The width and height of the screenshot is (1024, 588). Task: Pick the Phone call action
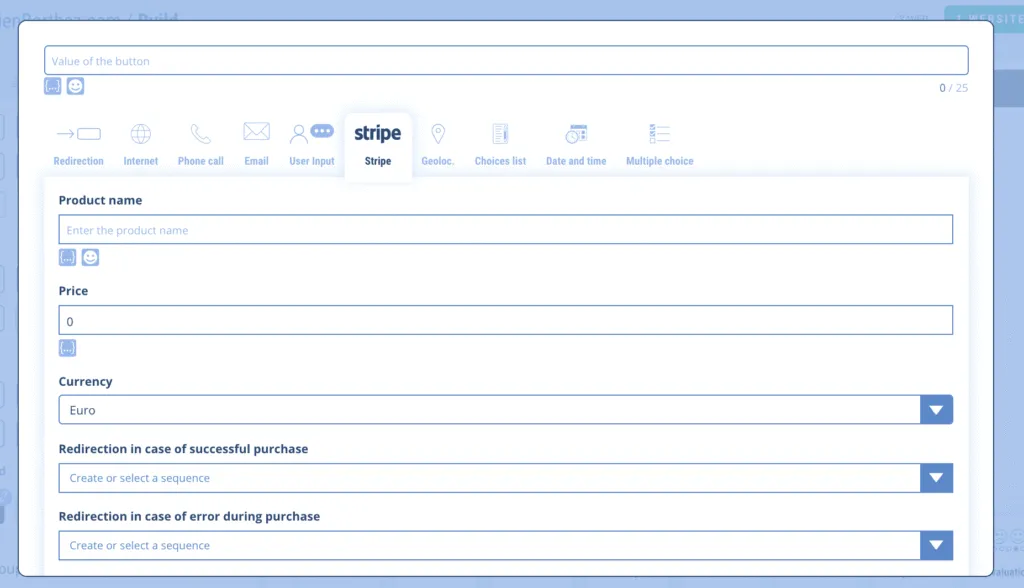pos(200,144)
